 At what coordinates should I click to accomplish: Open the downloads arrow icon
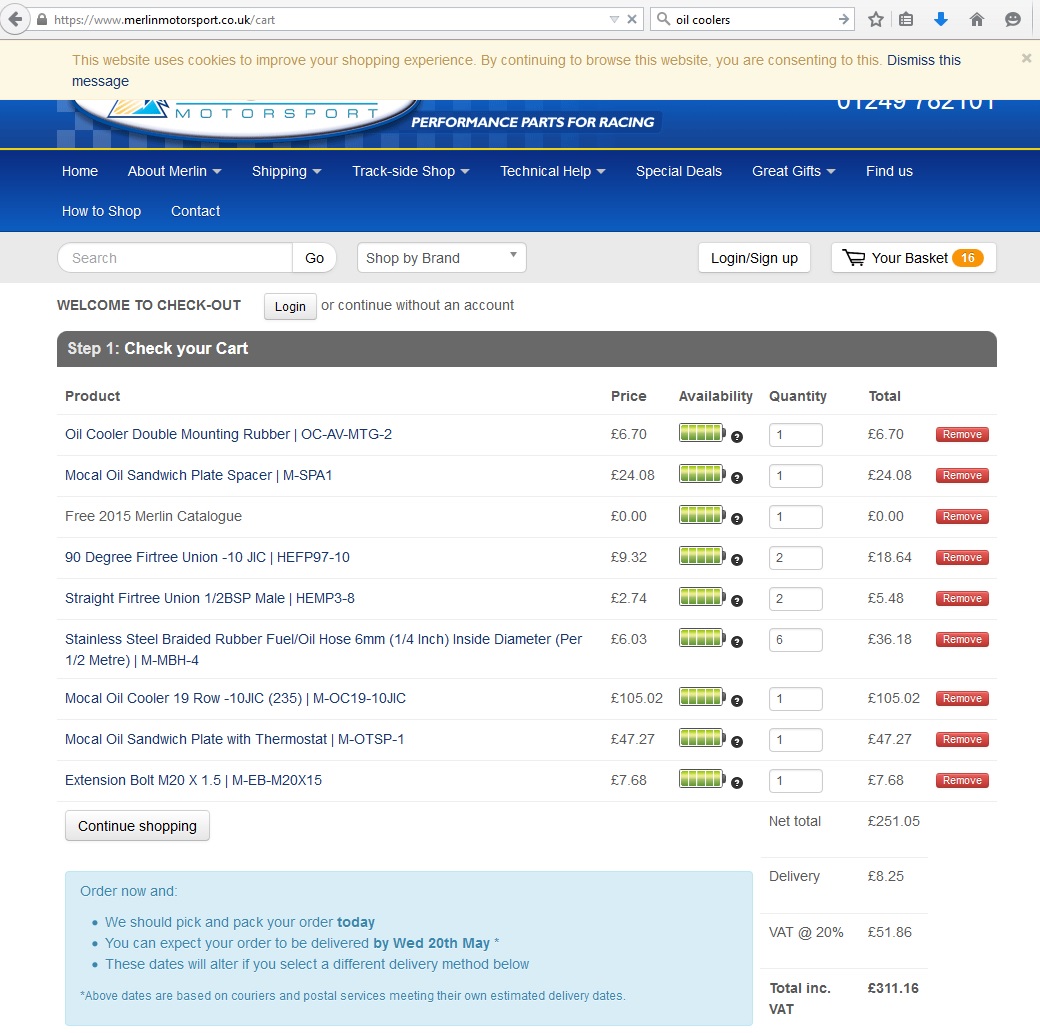pyautogui.click(x=941, y=19)
